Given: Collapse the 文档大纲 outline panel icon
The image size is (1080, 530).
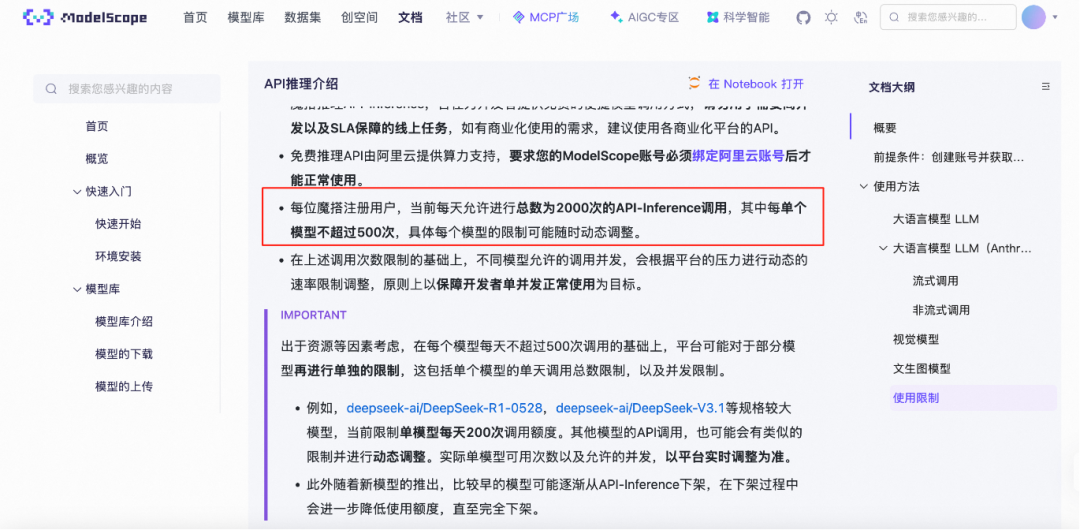Looking at the screenshot, I should [x=1046, y=87].
